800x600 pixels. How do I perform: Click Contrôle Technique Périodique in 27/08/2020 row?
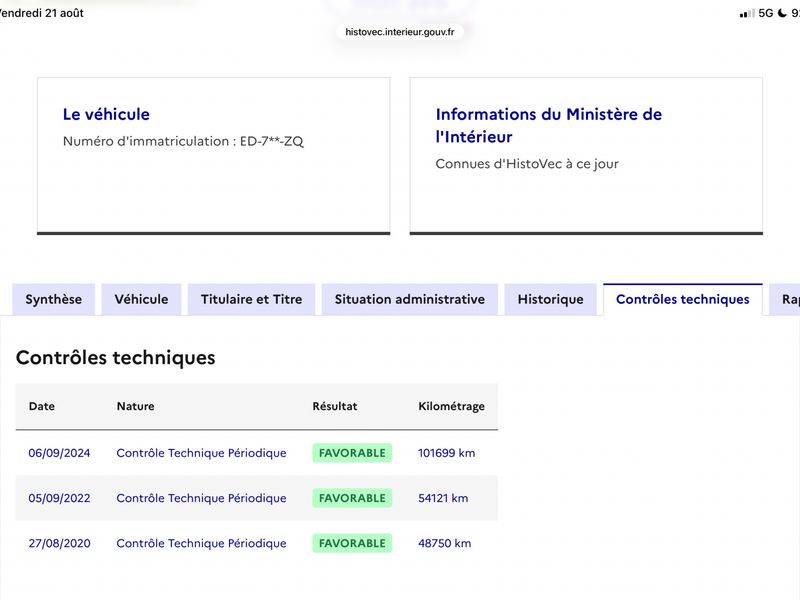point(201,543)
